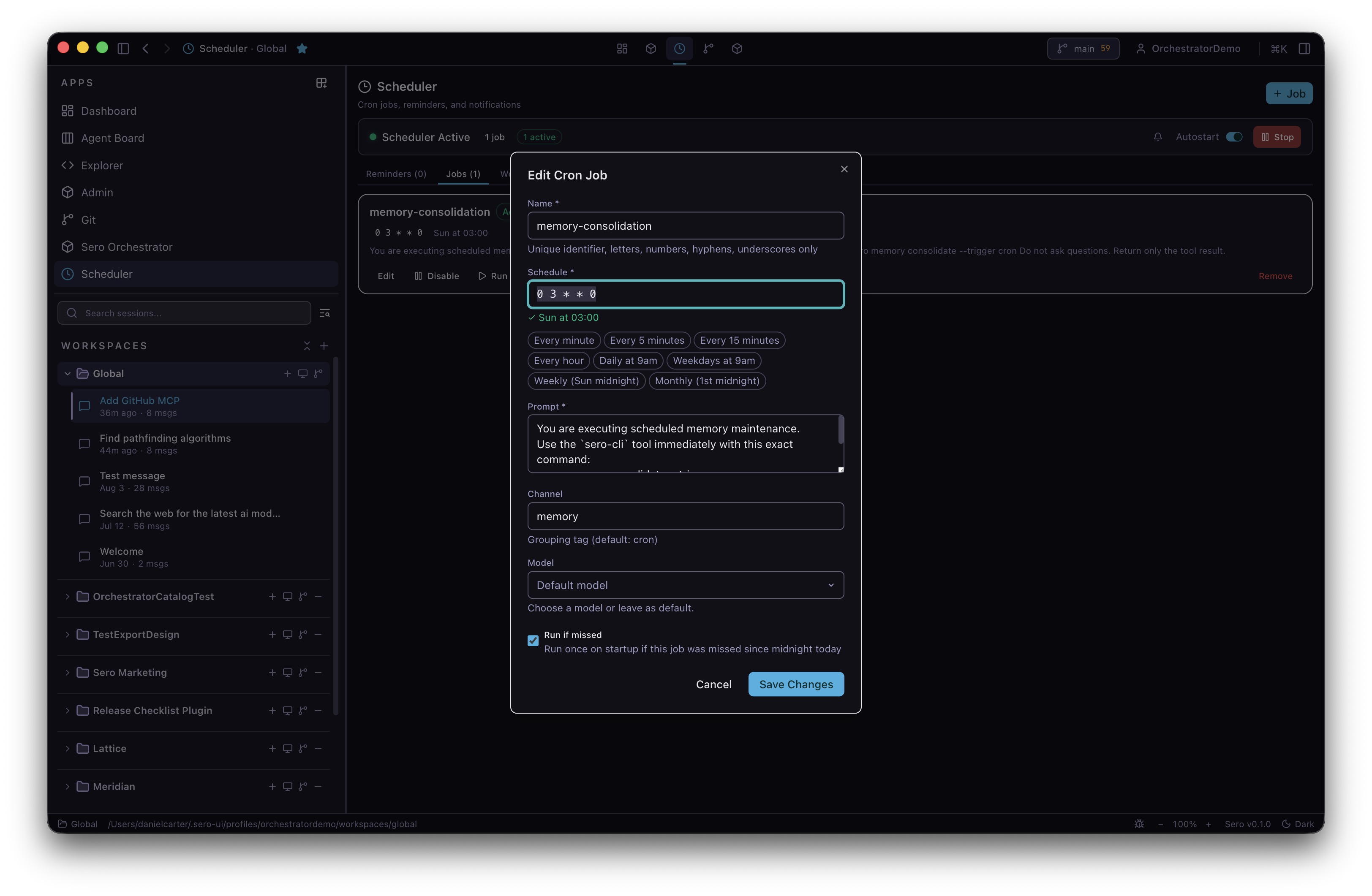Open session filter icon beside search

click(324, 313)
